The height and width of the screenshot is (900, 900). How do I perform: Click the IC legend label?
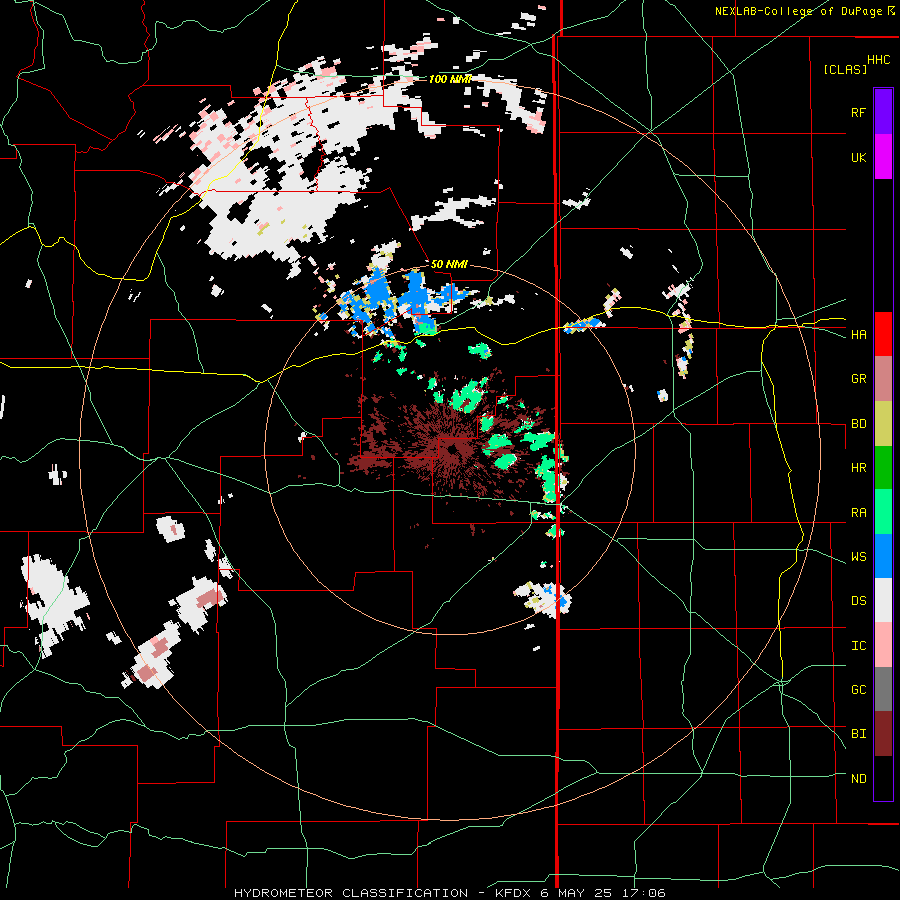click(858, 646)
